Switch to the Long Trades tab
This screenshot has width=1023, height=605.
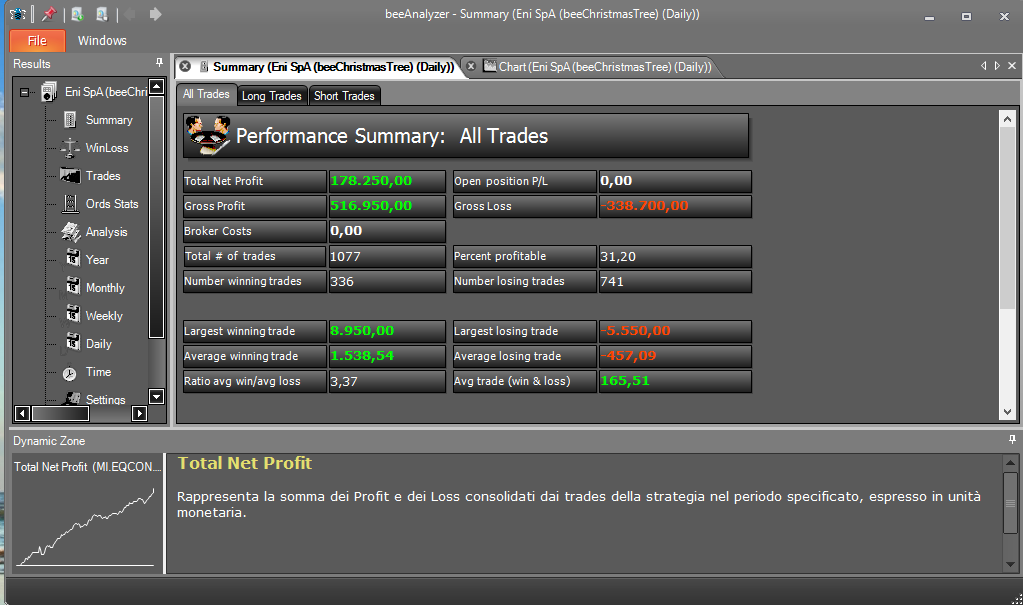coord(271,96)
